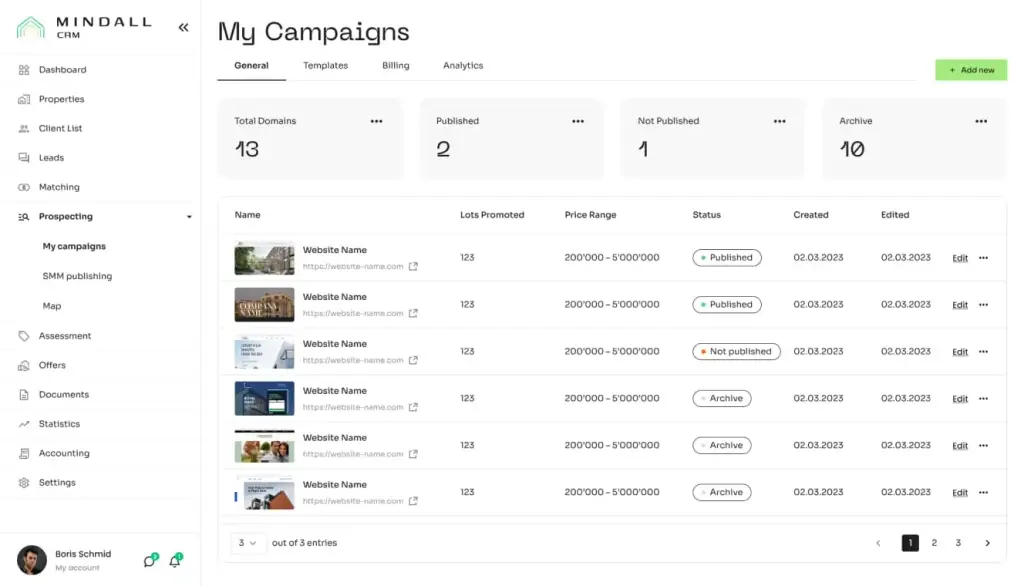Collapse the sidebar with double chevron icon
This screenshot has width=1024, height=586.
click(x=183, y=28)
